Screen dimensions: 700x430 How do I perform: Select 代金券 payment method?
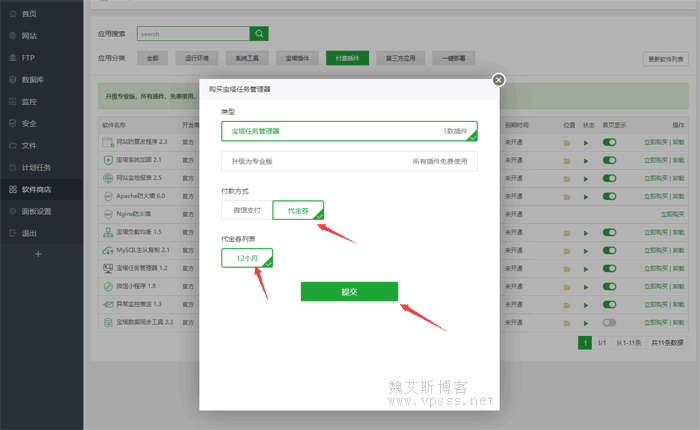point(298,210)
